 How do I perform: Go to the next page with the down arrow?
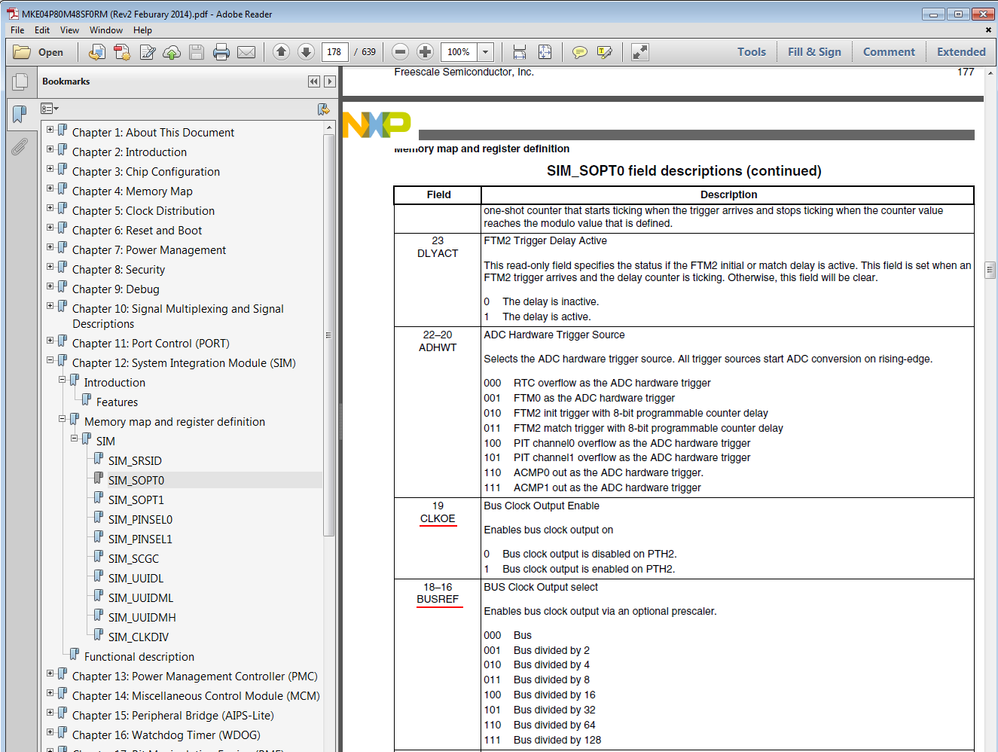pos(306,52)
